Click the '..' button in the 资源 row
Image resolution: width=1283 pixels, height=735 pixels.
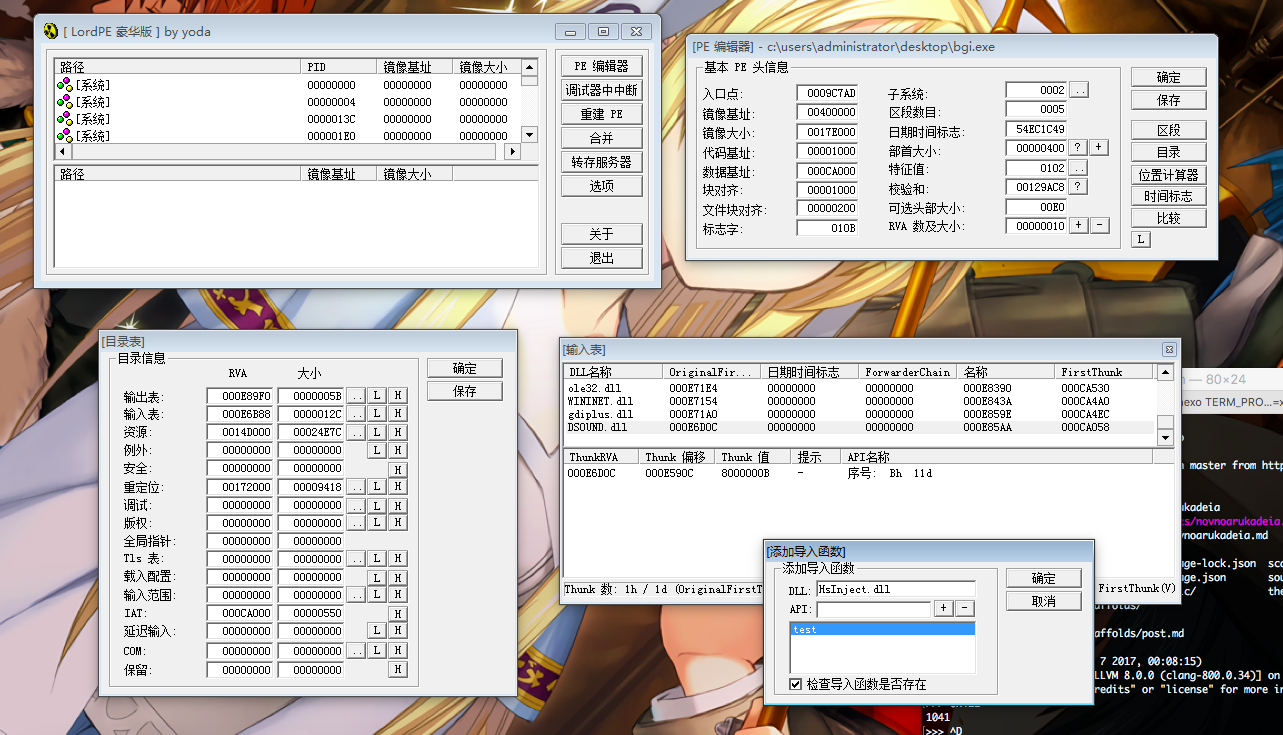click(356, 432)
